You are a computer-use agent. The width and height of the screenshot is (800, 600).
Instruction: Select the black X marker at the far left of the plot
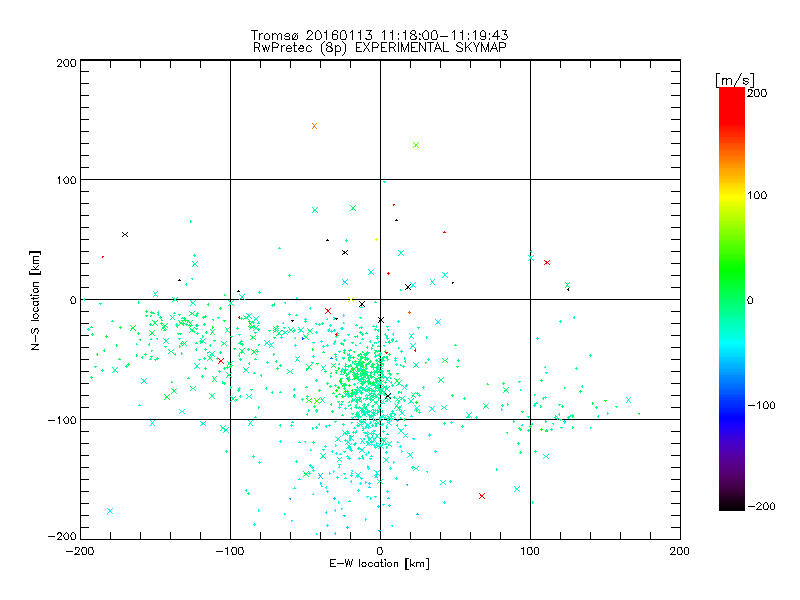pyautogui.click(x=125, y=235)
